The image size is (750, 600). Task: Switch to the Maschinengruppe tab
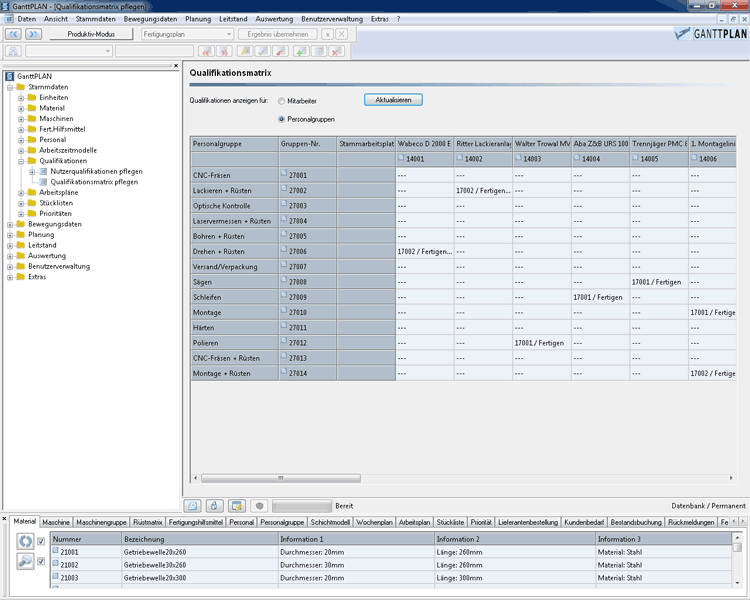tap(101, 522)
